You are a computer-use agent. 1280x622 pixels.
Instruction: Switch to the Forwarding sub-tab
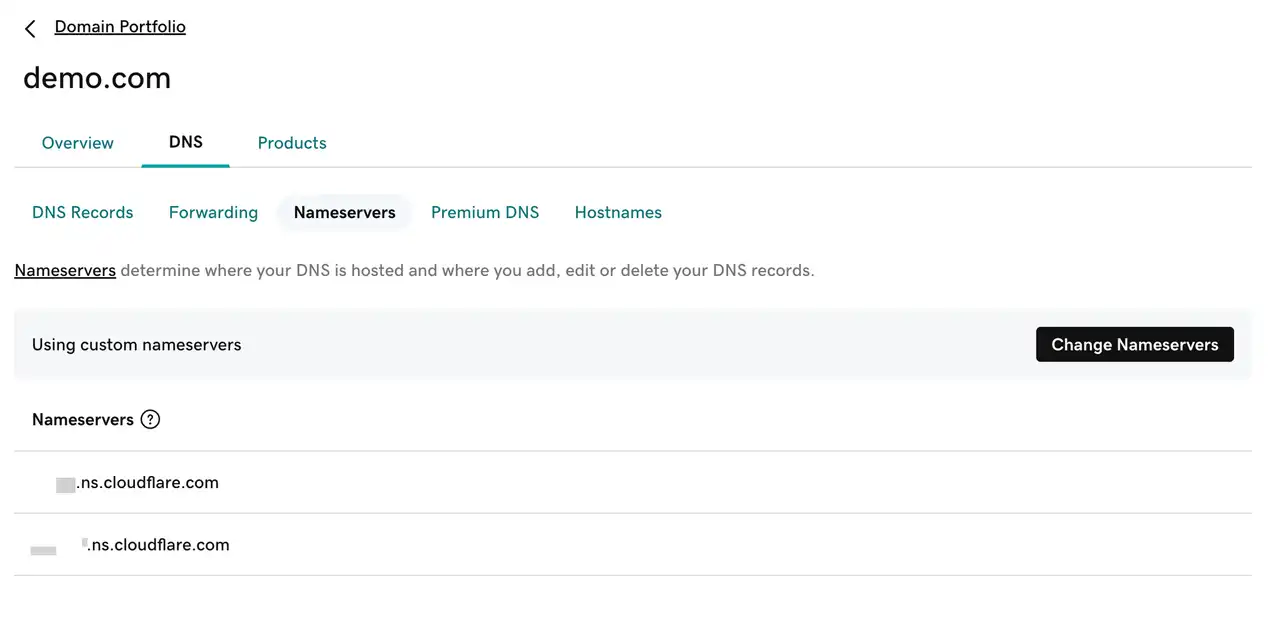click(x=213, y=212)
